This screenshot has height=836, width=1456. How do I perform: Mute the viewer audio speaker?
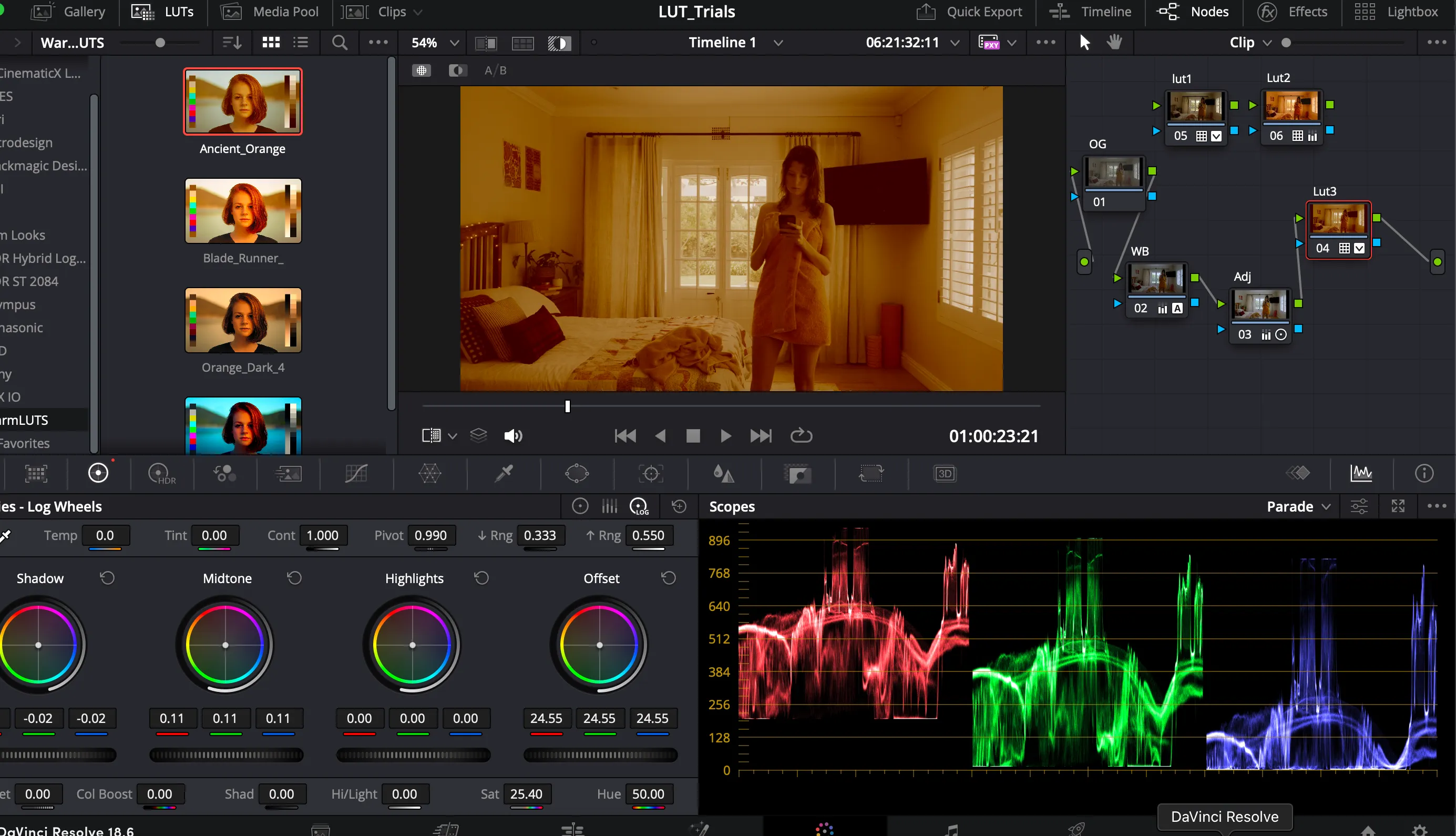(x=512, y=436)
